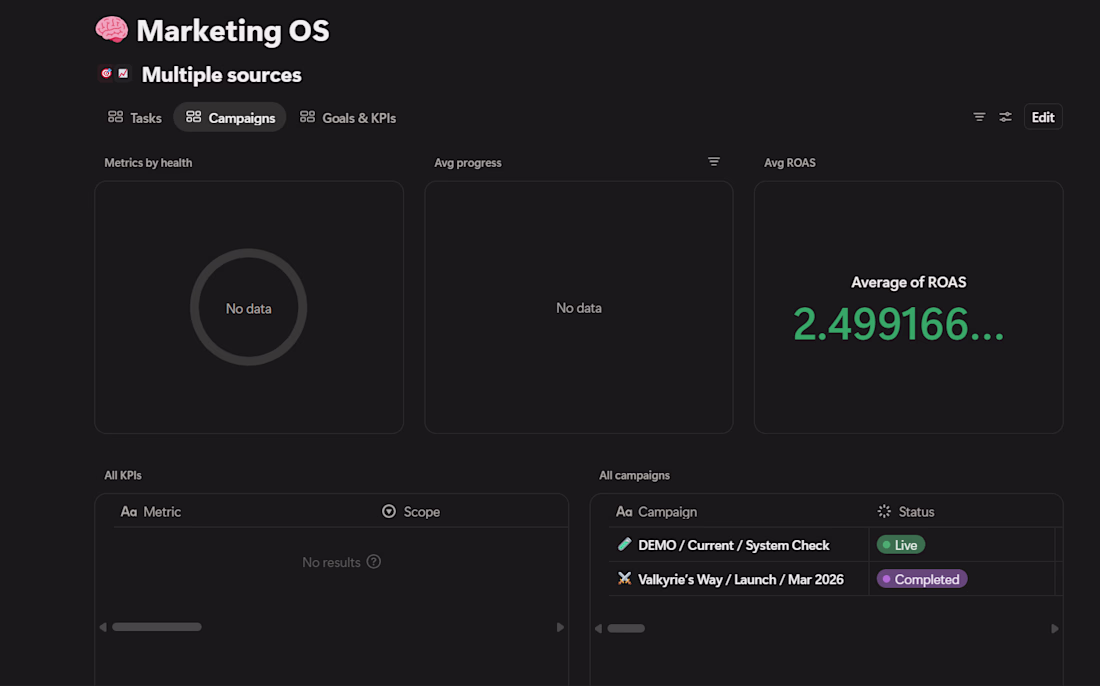Open the Metric column header menu
This screenshot has width=1100, height=686.
pyautogui.click(x=151, y=511)
